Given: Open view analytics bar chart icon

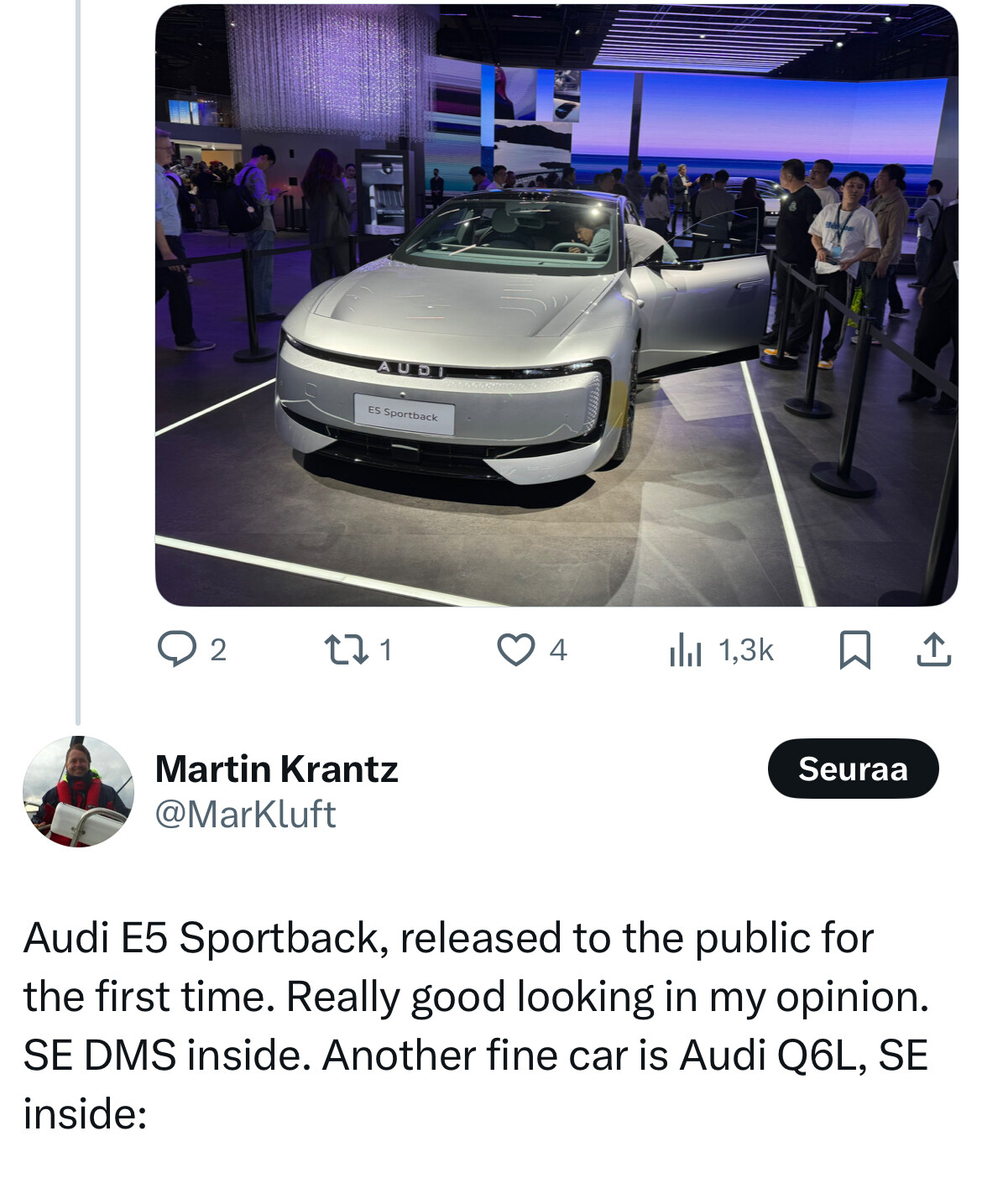Looking at the screenshot, I should coord(685,650).
